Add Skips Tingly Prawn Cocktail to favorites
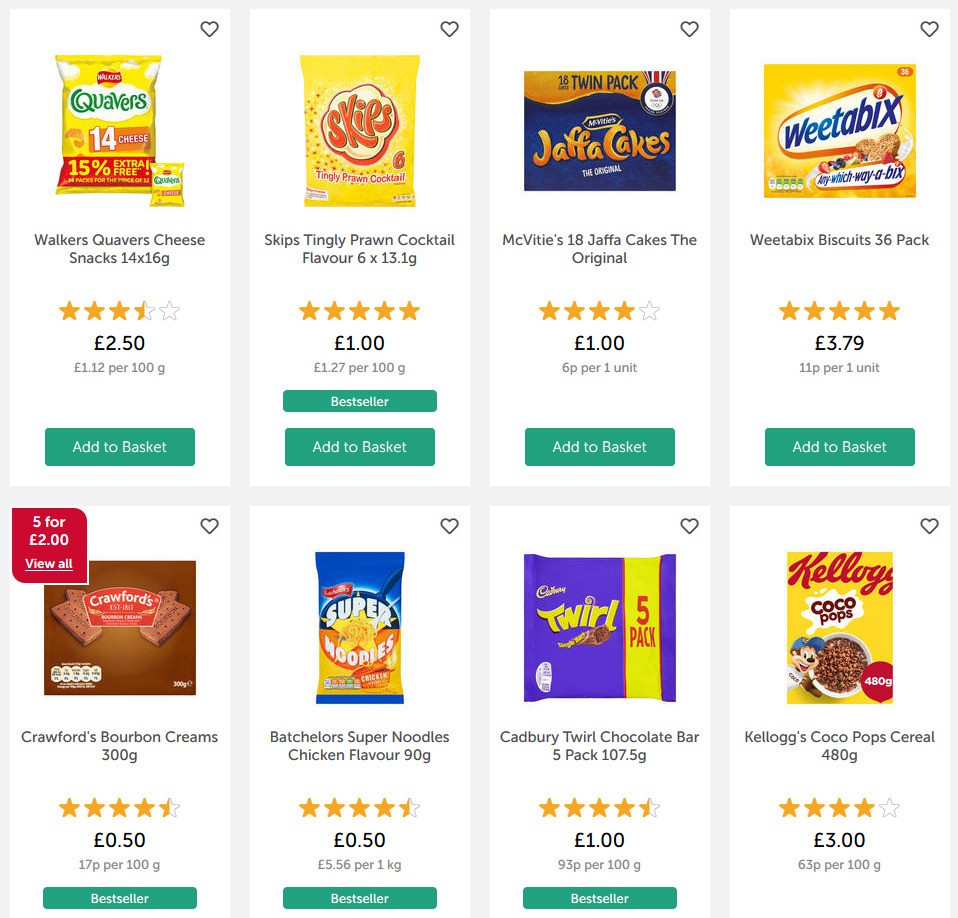 [449, 29]
